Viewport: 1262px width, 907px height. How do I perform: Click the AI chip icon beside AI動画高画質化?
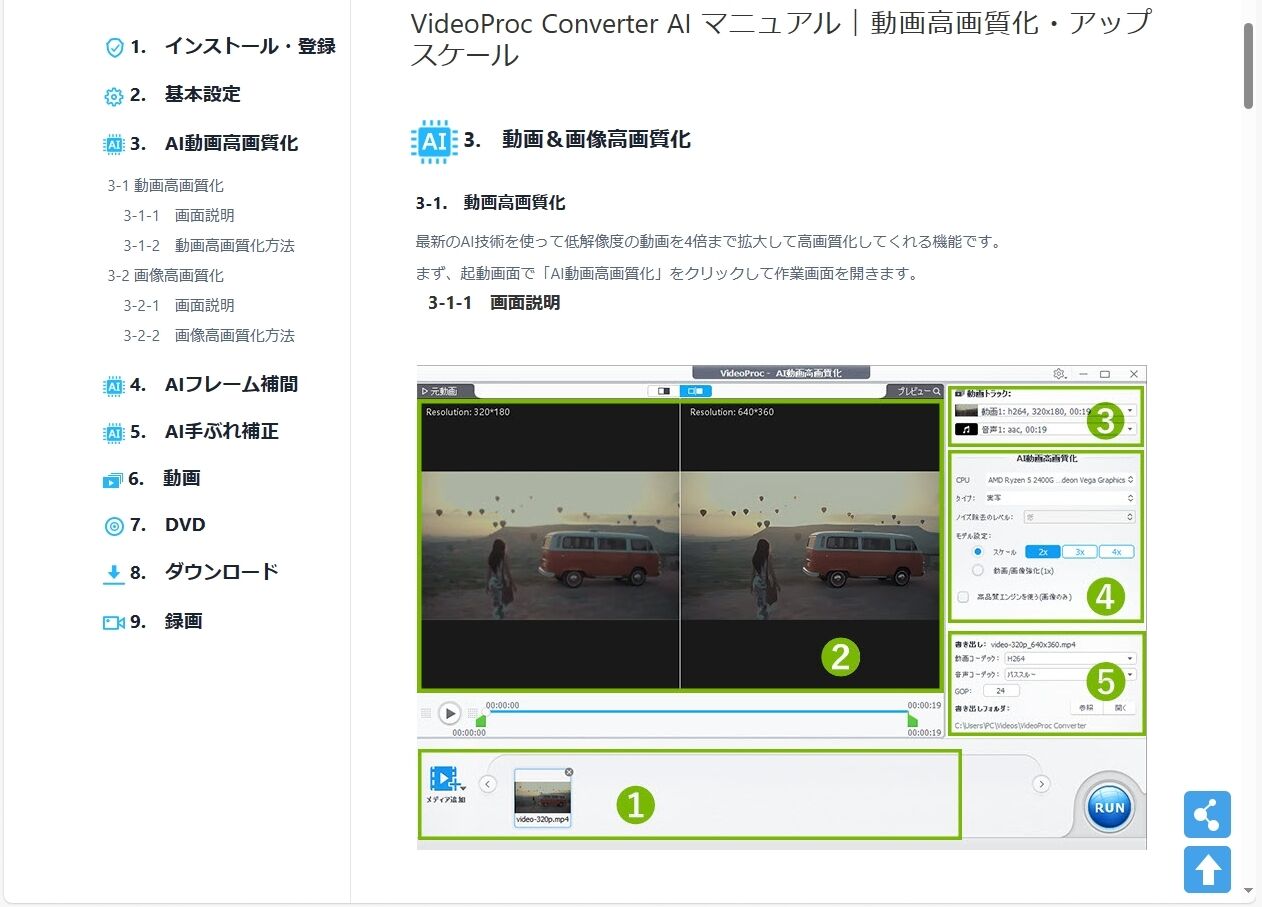click(x=114, y=145)
